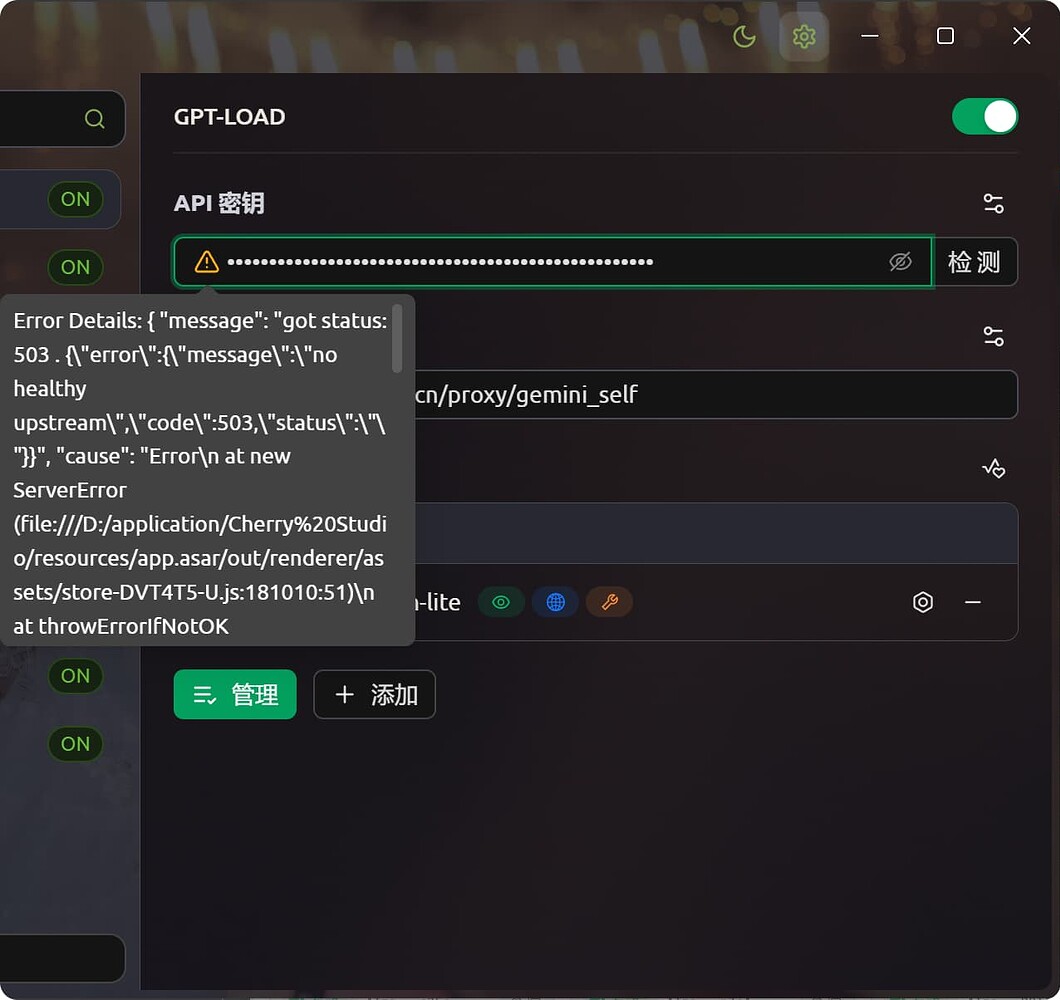This screenshot has width=1060, height=1000.
Task: Click the blue web search globe tag
Action: point(555,602)
